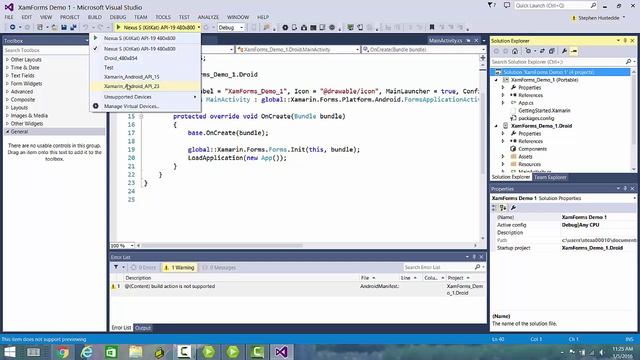The height and width of the screenshot is (360, 640).
Task: Click the Undo icon in the toolbar
Action: point(85,27)
